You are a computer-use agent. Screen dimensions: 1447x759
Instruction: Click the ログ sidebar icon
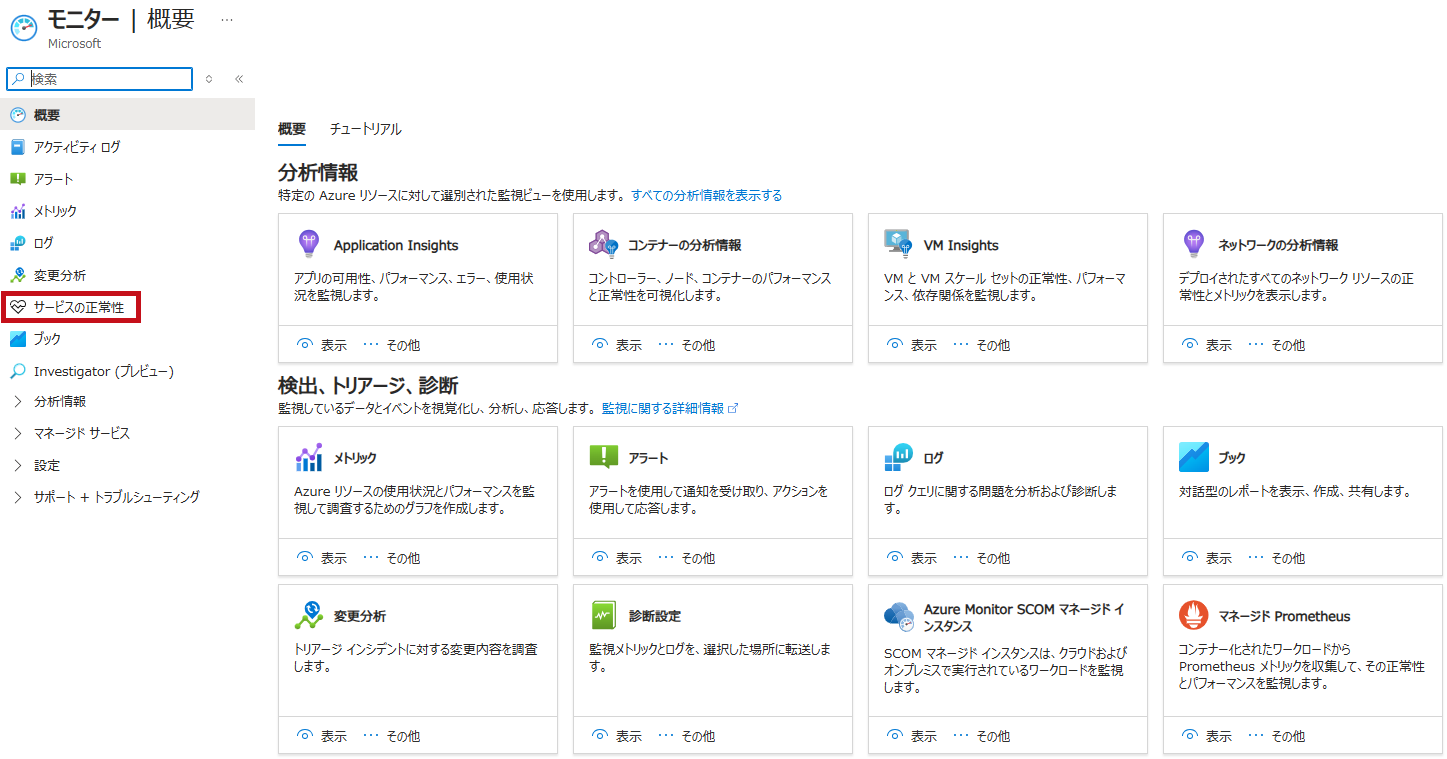[x=18, y=243]
